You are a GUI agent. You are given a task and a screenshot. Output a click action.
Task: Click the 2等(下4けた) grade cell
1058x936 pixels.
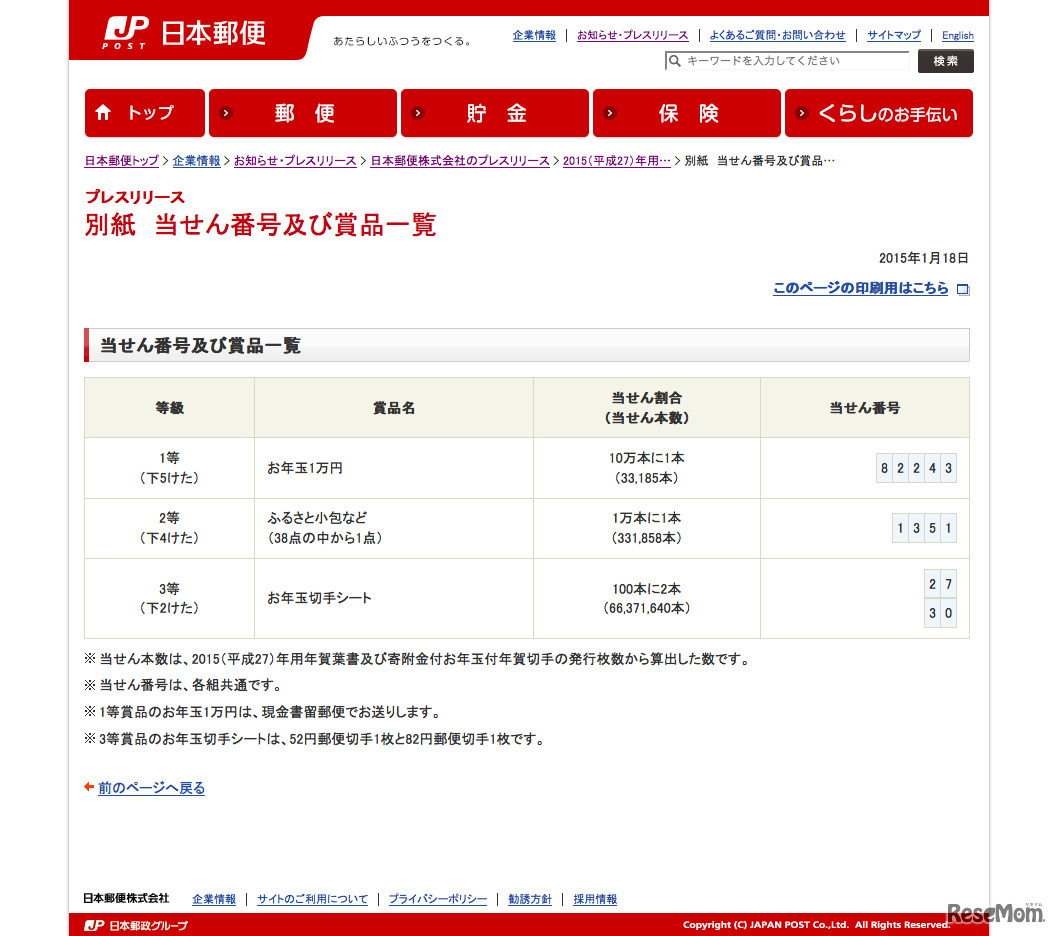pos(169,528)
